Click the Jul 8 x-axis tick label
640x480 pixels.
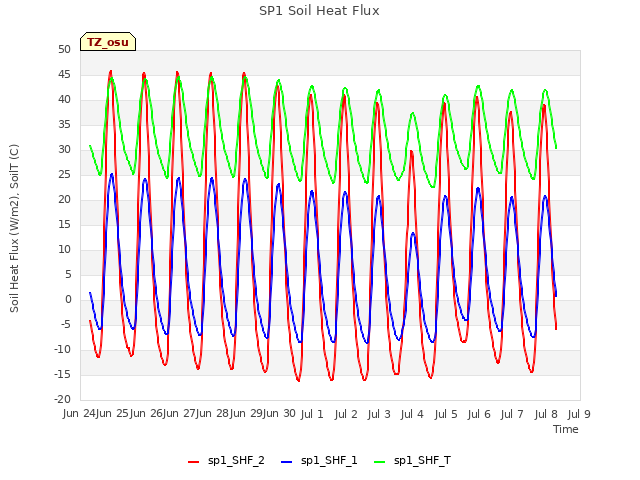tap(546, 414)
